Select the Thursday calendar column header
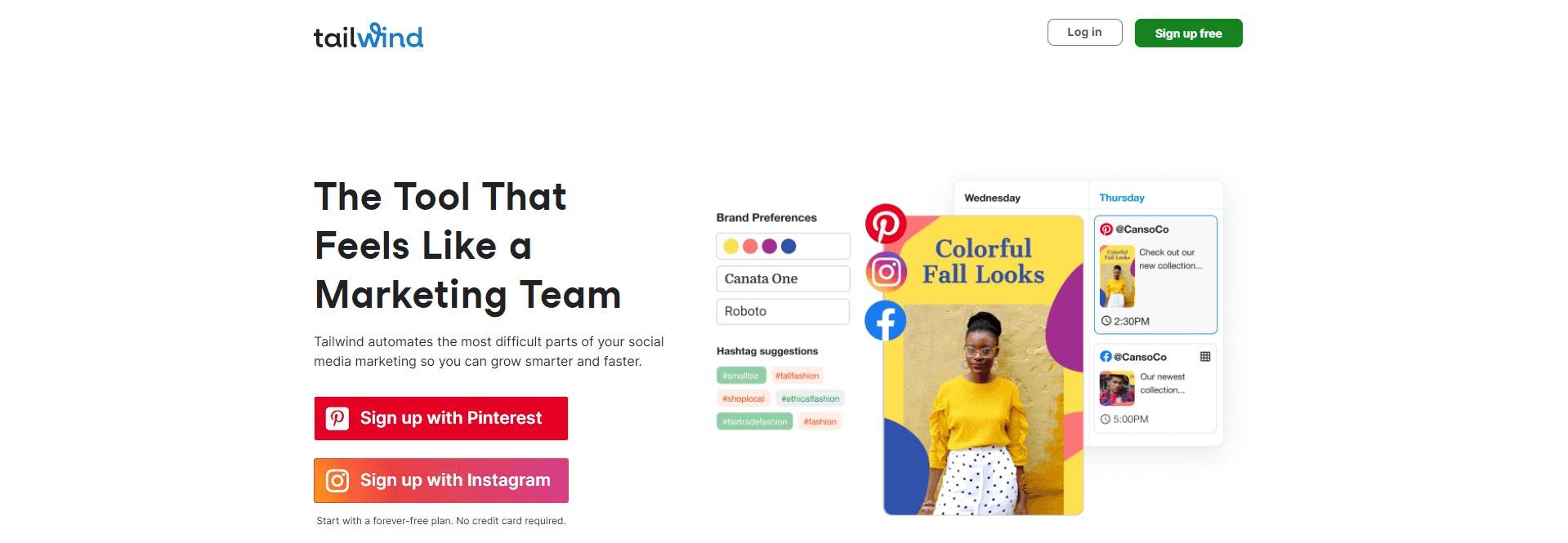This screenshot has height=543, width=1568. pos(1121,198)
